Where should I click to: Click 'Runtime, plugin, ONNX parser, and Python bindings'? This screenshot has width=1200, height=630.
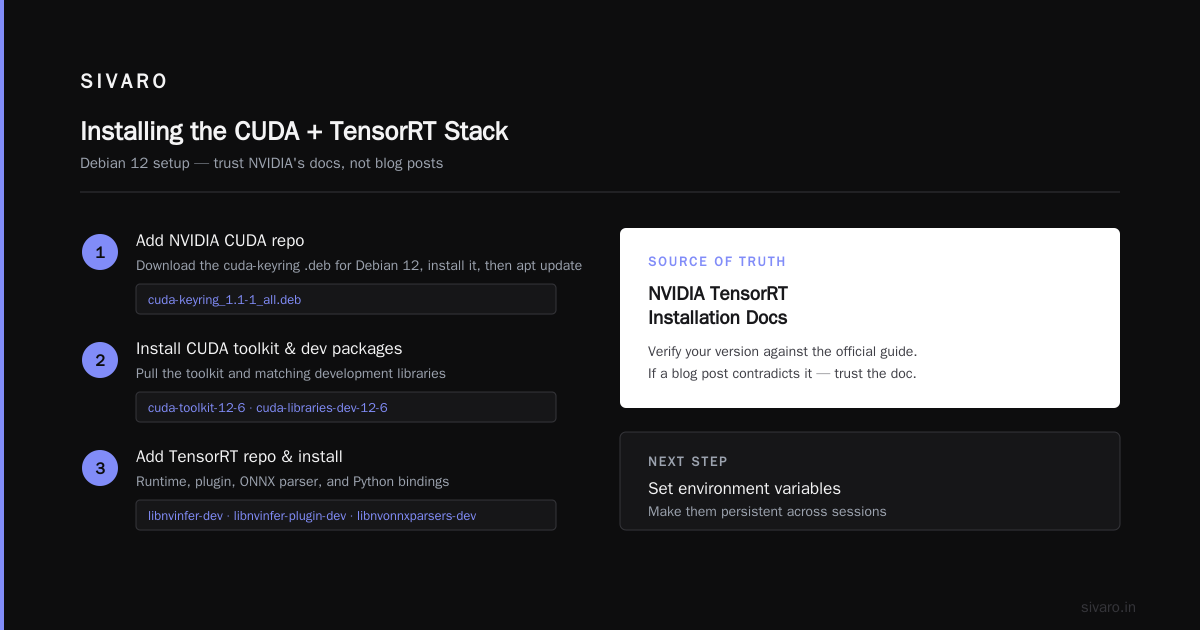click(292, 481)
